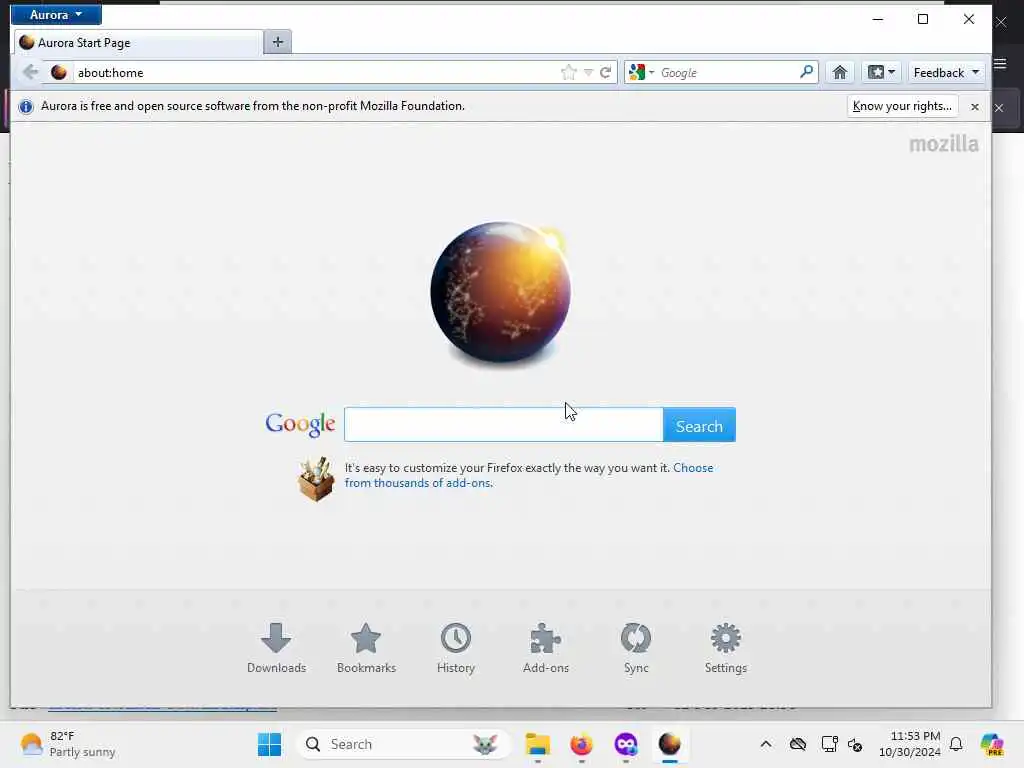
Task: Go back with the back arrow
Action: click(29, 72)
